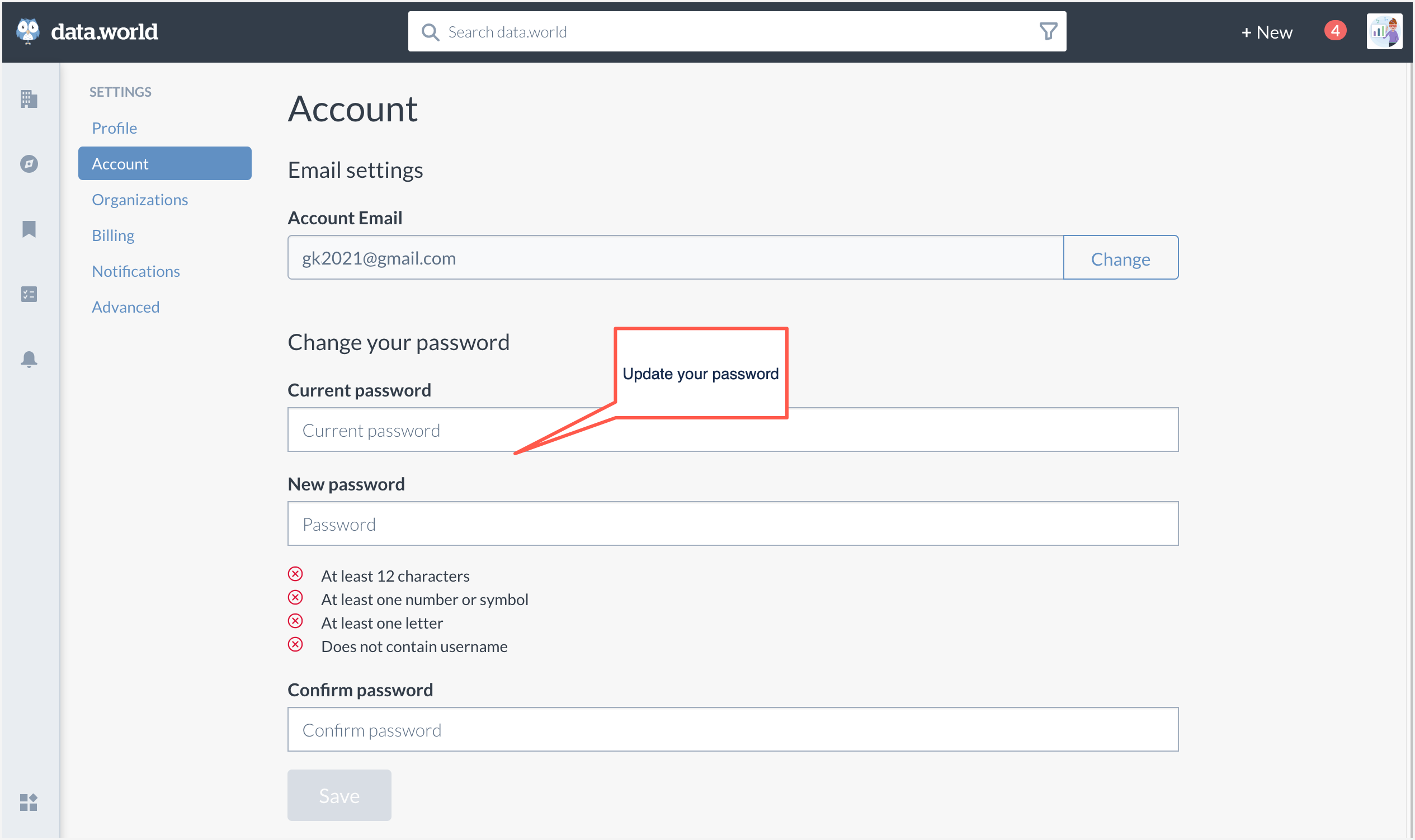Screen dimensions: 1415x840
Task: Click the Notifications settings tab
Action: point(135,271)
